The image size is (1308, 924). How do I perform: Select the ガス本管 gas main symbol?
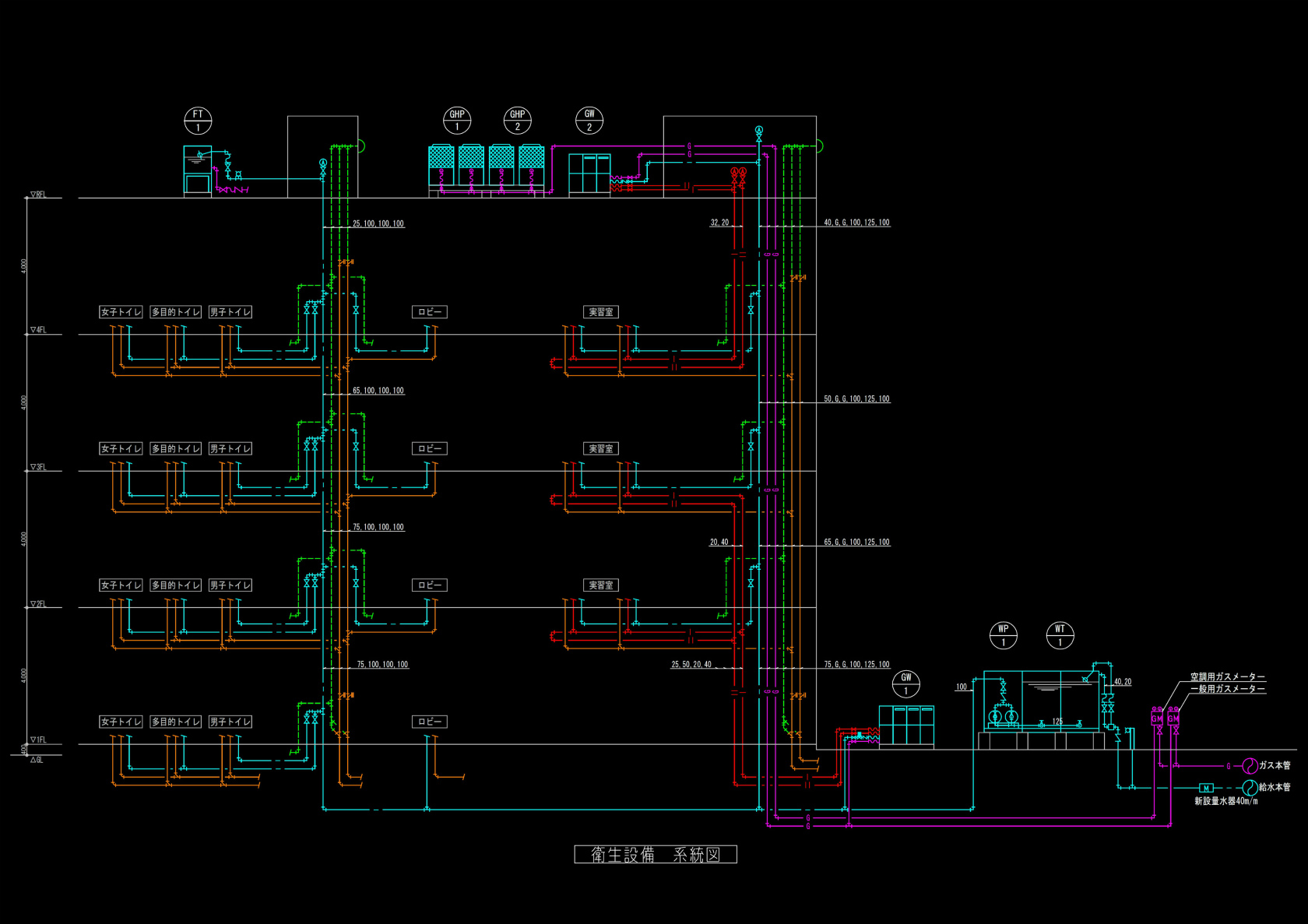[x=1250, y=766]
